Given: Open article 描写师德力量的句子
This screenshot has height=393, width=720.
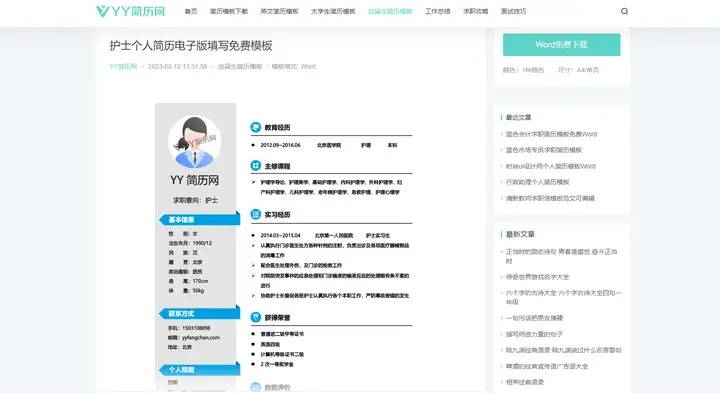Looking at the screenshot, I should point(534,334).
